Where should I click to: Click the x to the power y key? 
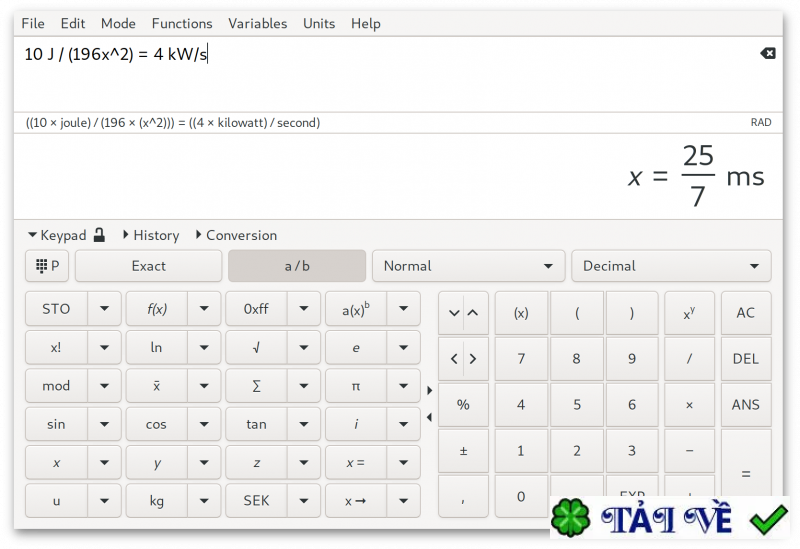coord(689,313)
